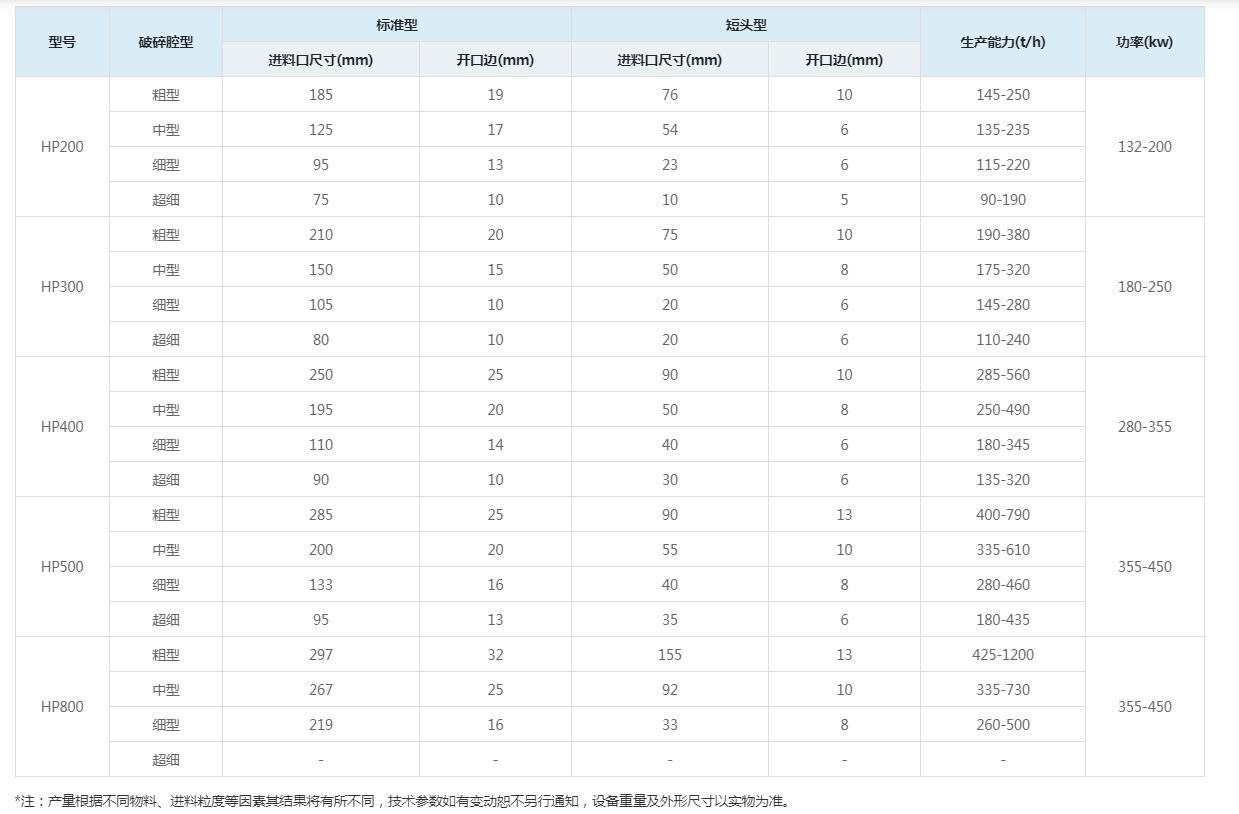The image size is (1239, 814).
Task: Select short-head feed size value 33
Action: pyautogui.click(x=670, y=725)
